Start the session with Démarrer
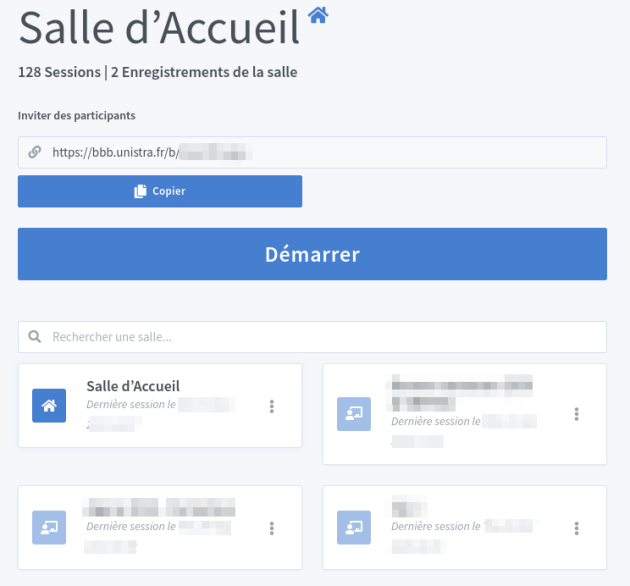Viewport: 630px width, 586px height. click(x=312, y=254)
